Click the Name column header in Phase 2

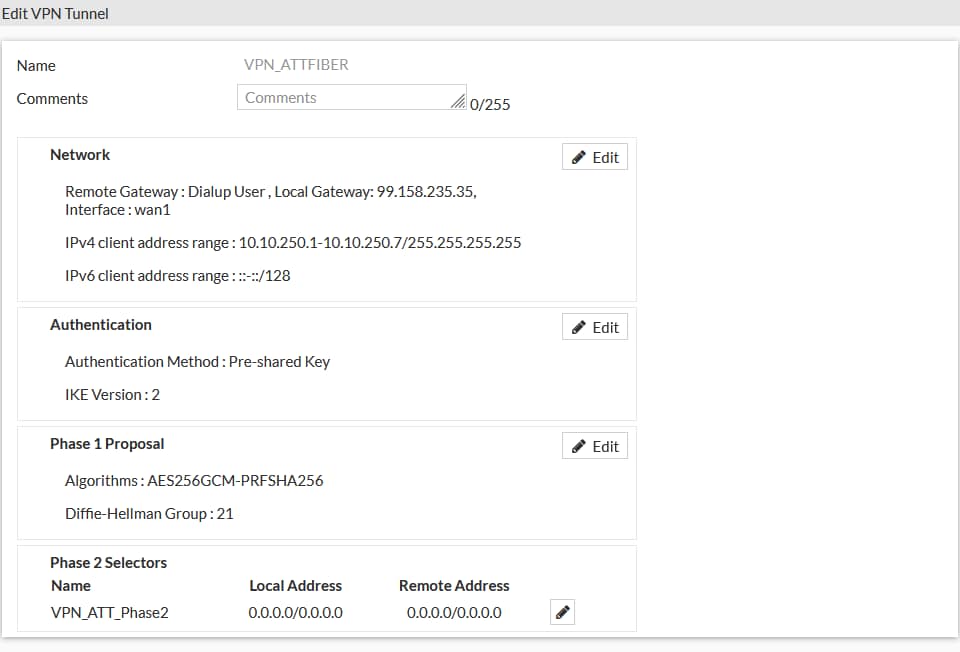71,586
